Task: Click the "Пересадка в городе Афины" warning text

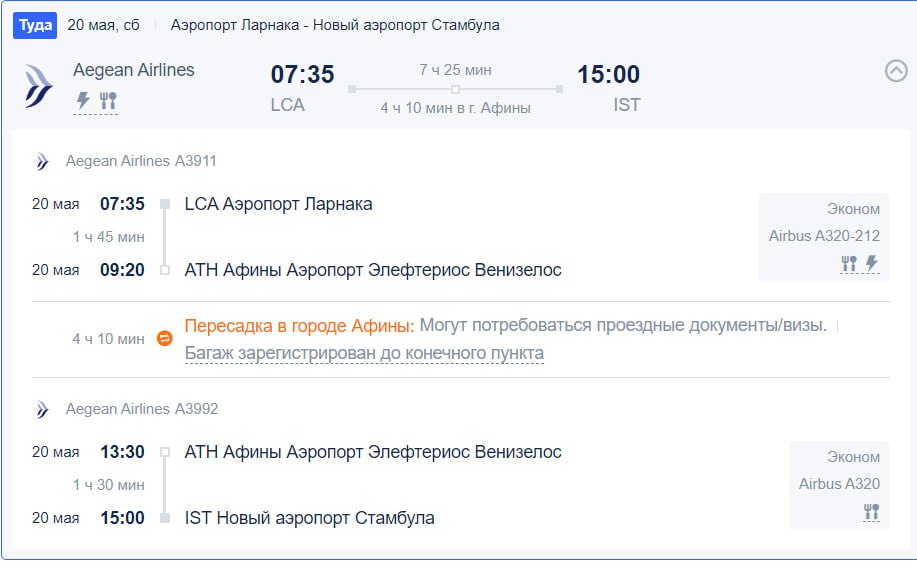Action: (x=299, y=326)
